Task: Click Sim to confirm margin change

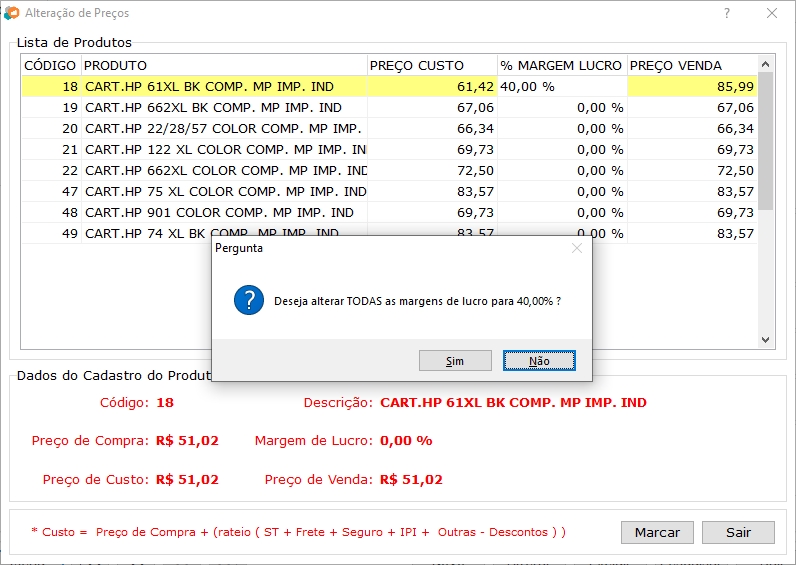Action: coord(455,361)
